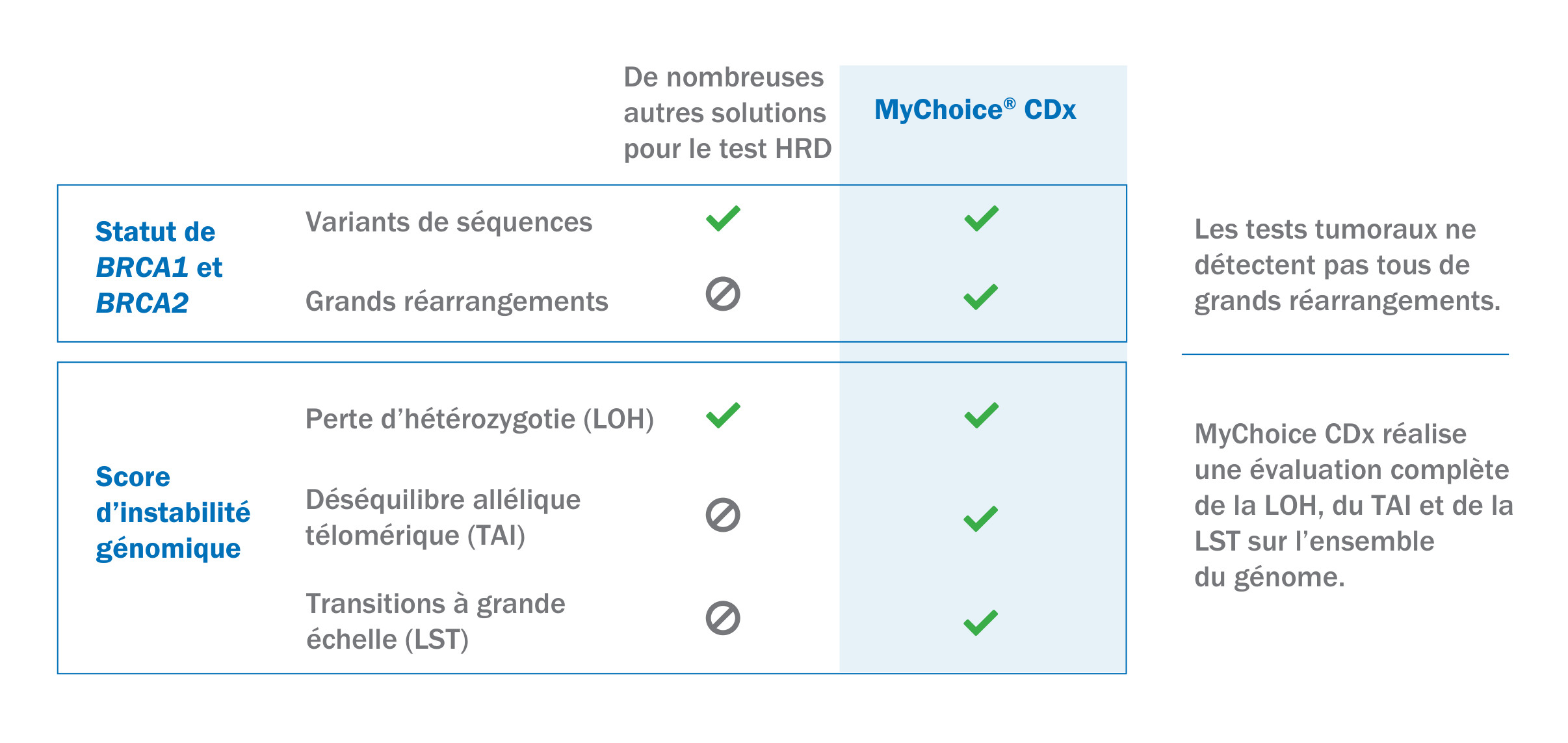Click the MyChoice checkmark in the LST row
The image size is (1568, 743).
[x=980, y=623]
